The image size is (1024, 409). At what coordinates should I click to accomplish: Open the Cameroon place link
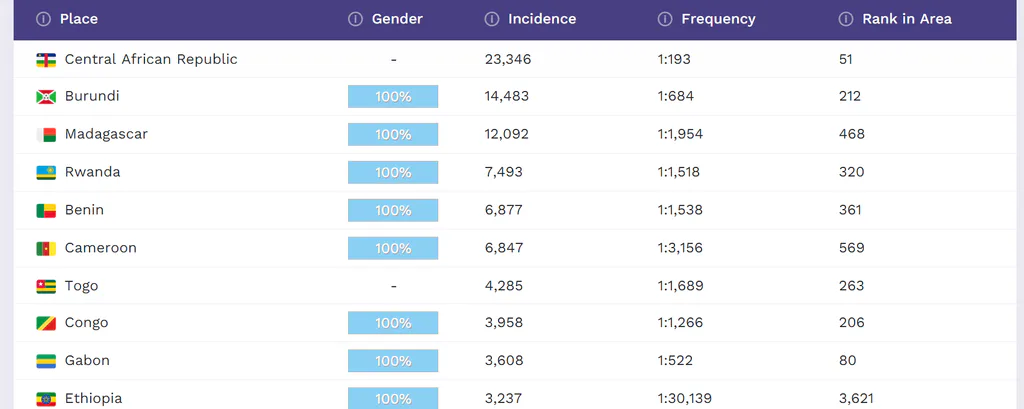101,248
